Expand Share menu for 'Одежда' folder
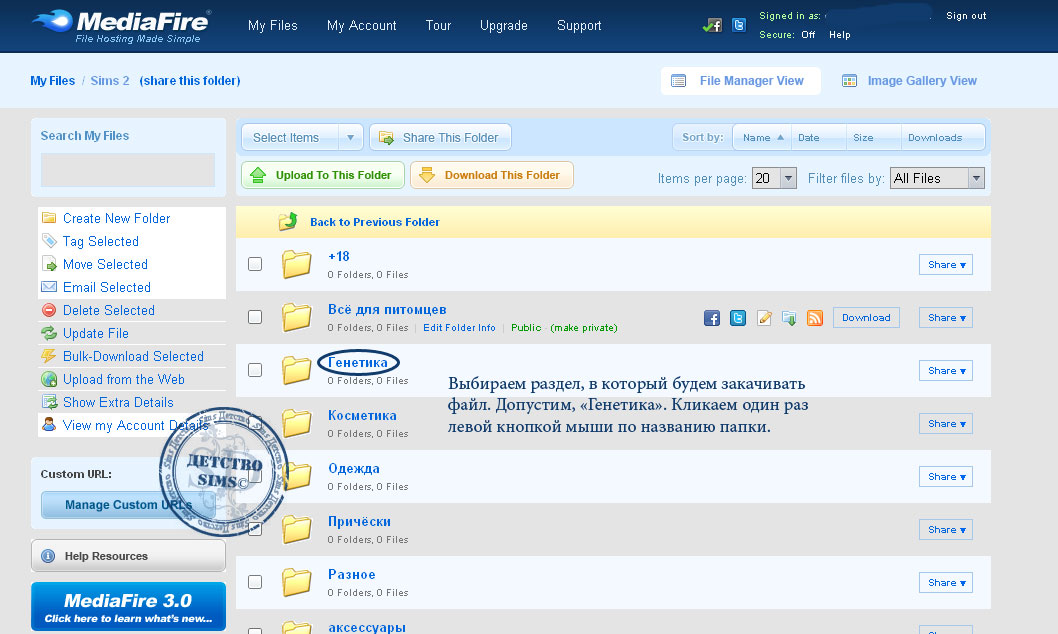 [x=946, y=476]
